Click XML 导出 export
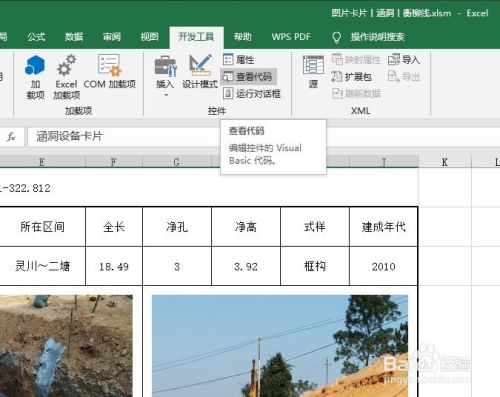 pos(404,77)
